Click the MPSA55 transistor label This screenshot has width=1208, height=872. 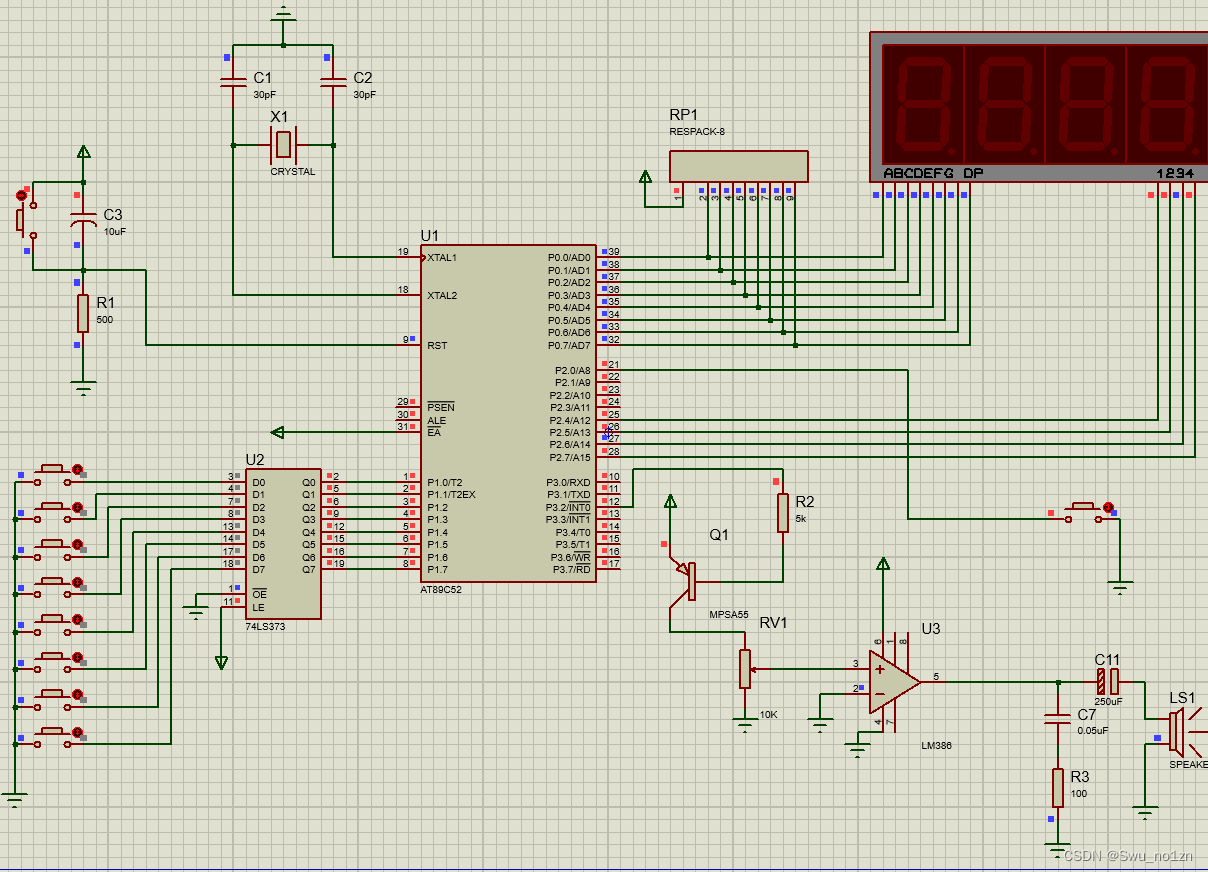point(729,615)
